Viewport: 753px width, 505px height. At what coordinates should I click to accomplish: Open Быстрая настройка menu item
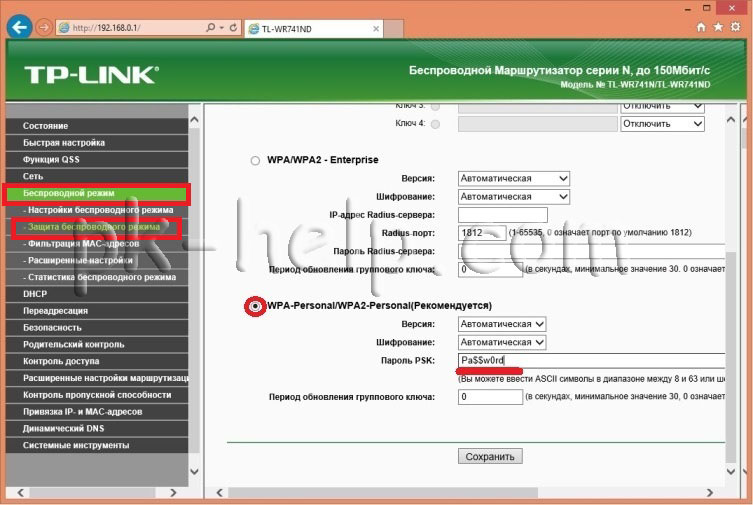[x=97, y=143]
